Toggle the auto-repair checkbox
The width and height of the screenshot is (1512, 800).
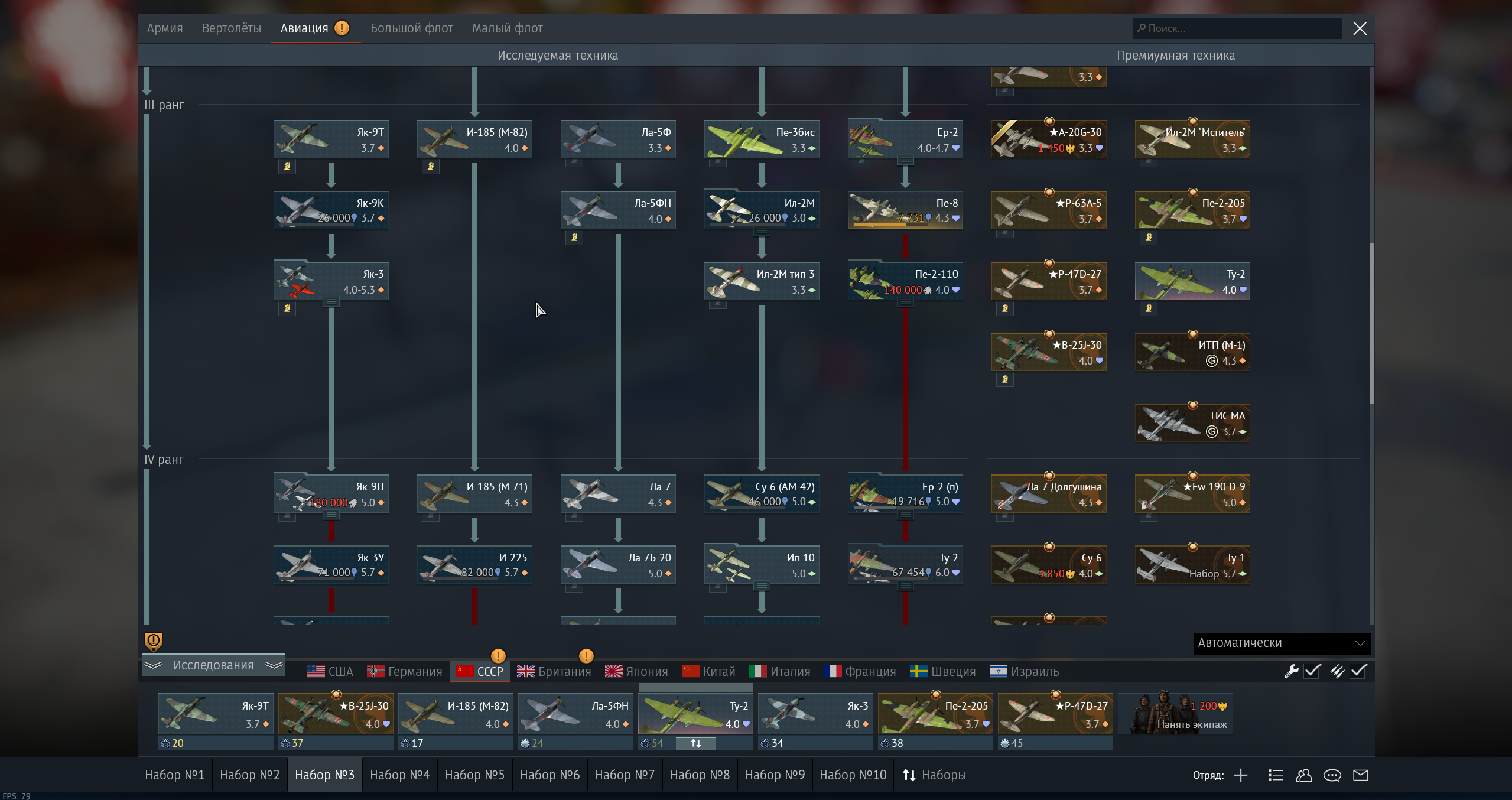click(x=1312, y=671)
